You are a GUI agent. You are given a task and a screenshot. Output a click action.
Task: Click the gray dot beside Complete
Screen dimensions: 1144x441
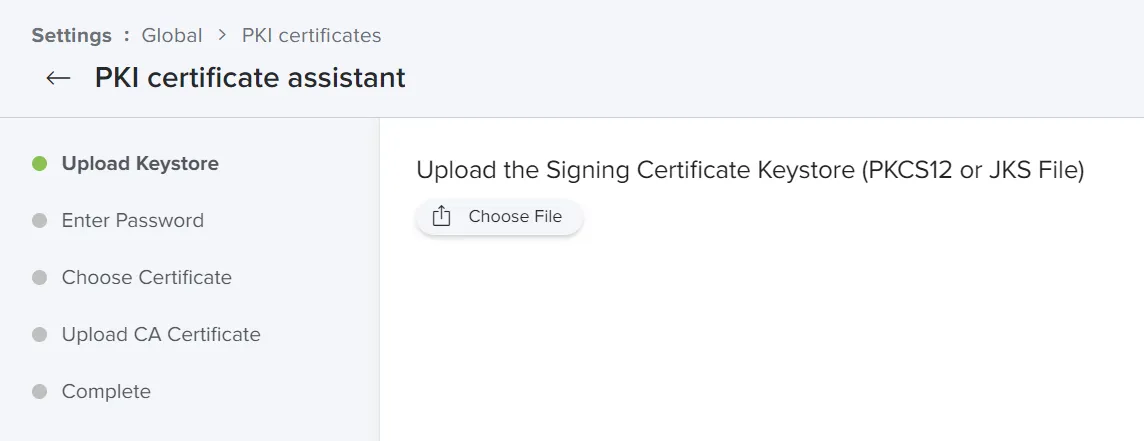pos(40,391)
